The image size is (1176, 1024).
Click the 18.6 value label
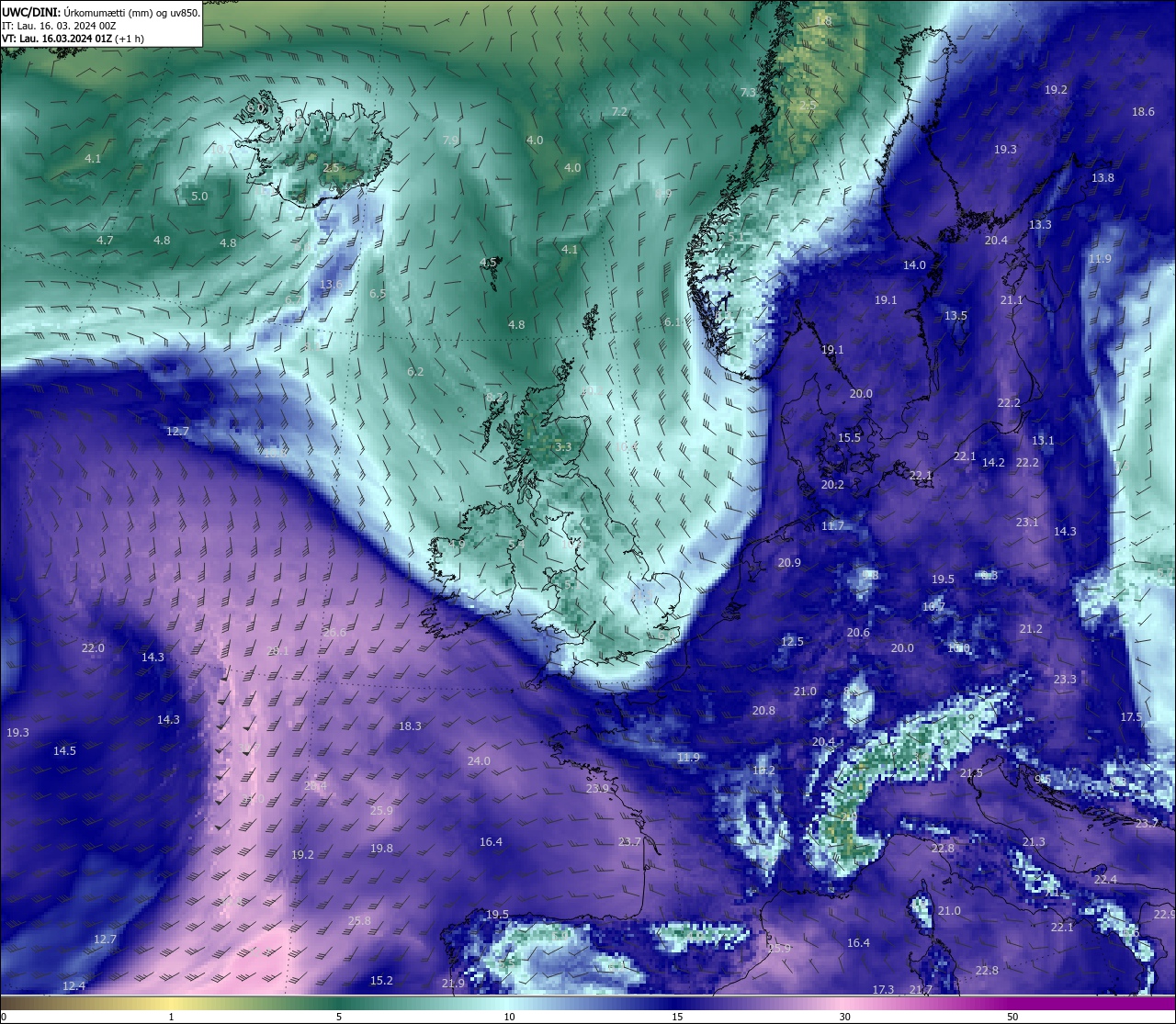pyautogui.click(x=1143, y=112)
